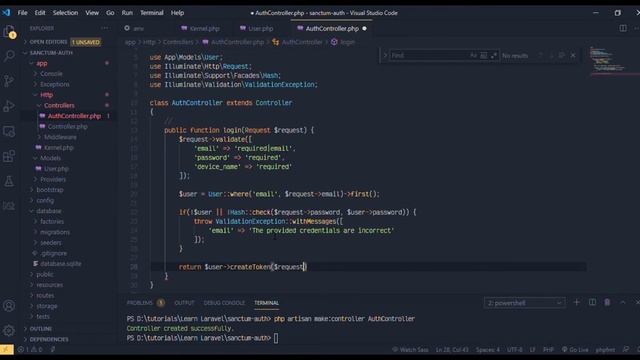Click the split editor icon
This screenshot has height=360, width=640.
click(x=623, y=28)
